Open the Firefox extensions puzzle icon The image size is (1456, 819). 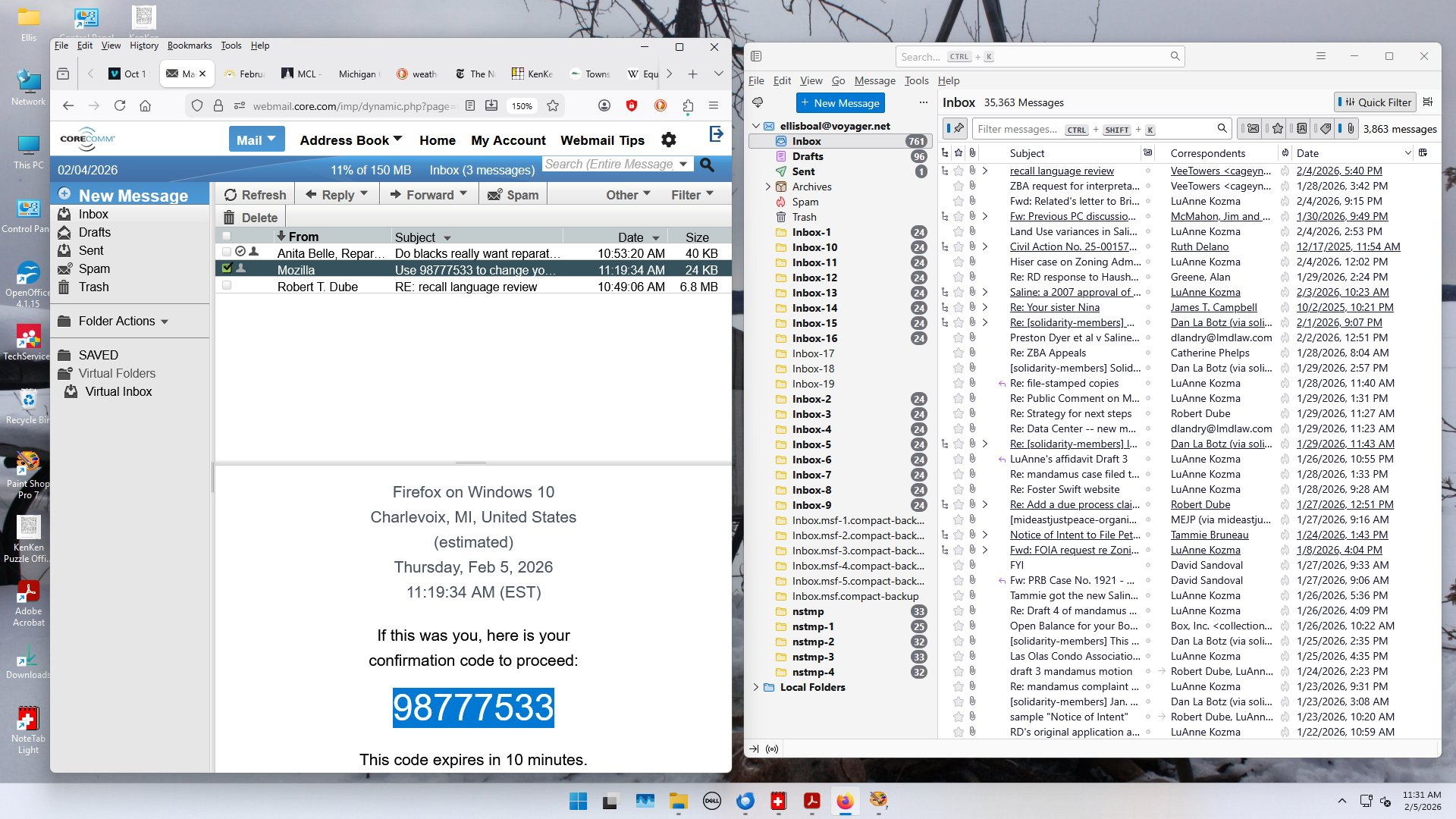click(x=688, y=106)
